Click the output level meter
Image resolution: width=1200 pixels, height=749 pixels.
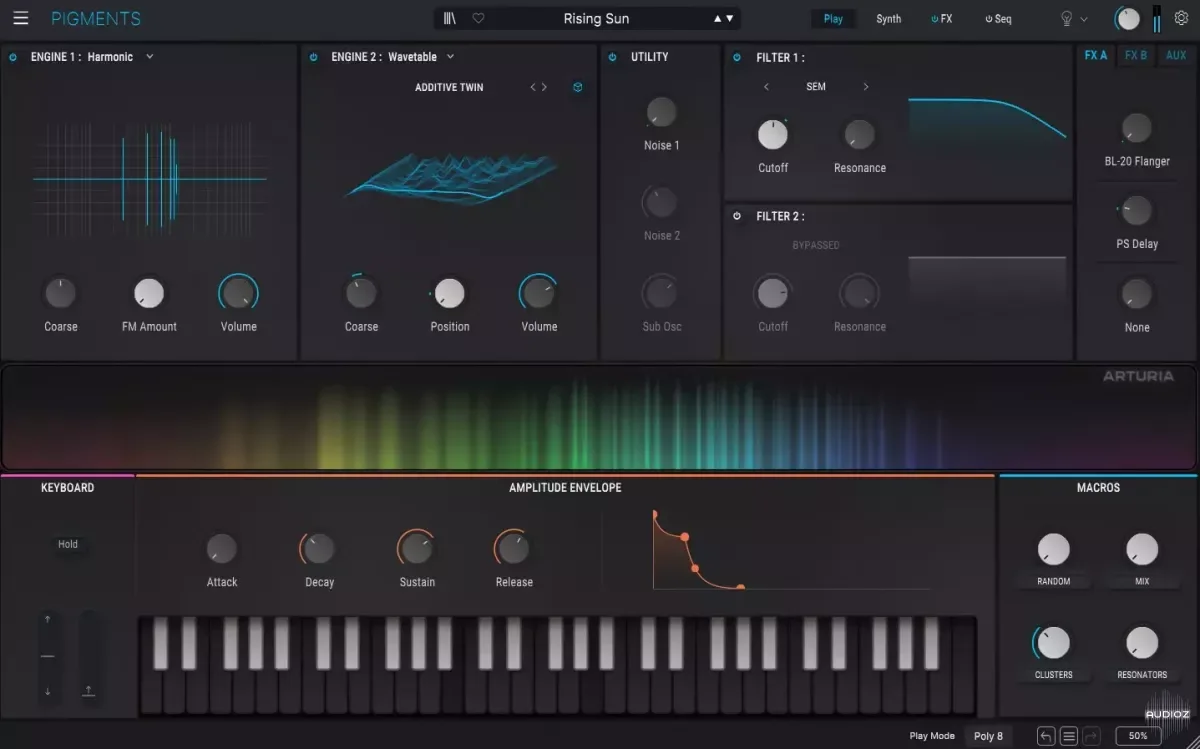pos(1158,18)
